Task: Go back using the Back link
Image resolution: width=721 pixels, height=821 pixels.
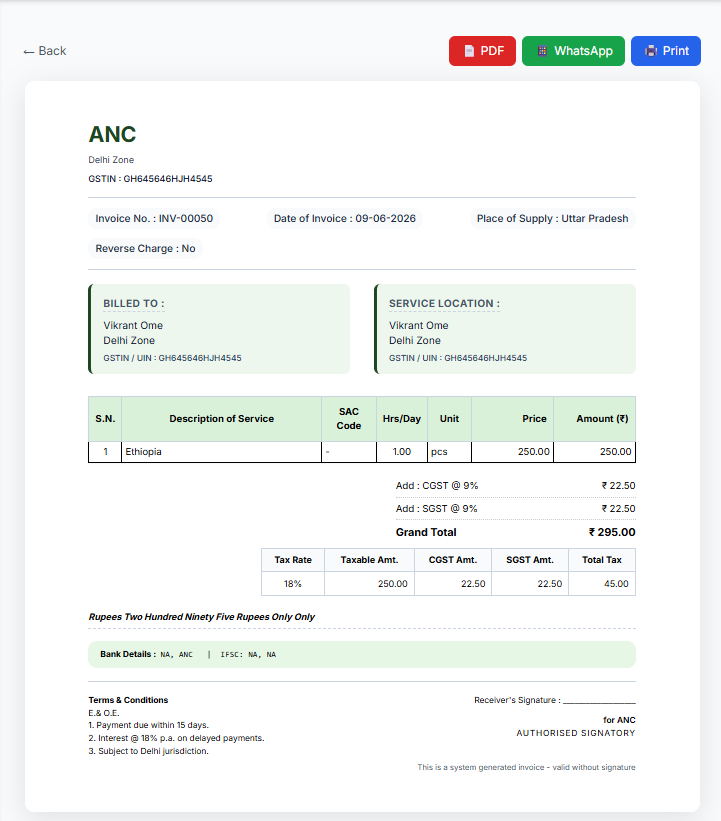Action: pyautogui.click(x=45, y=51)
